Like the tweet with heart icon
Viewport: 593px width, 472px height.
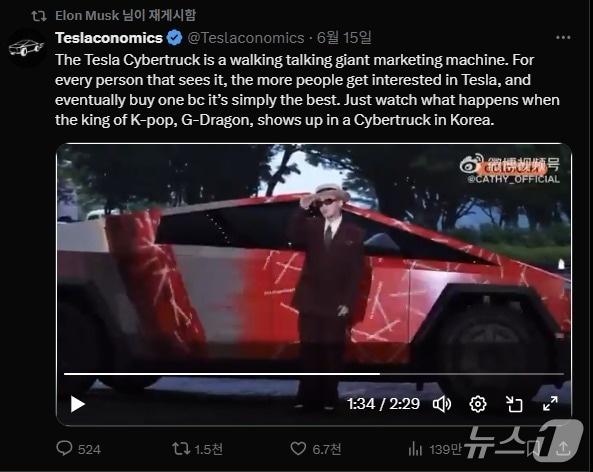point(298,449)
